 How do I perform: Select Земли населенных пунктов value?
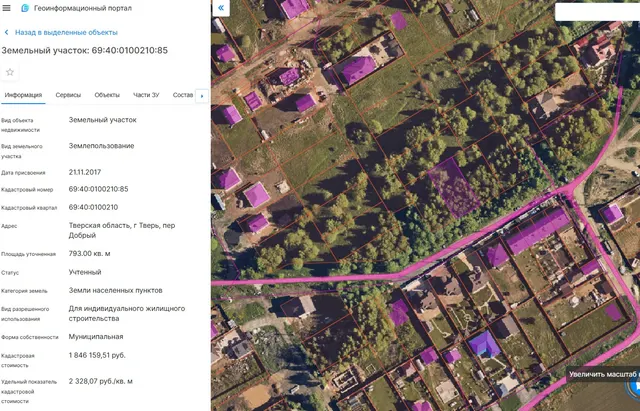[x=116, y=291]
